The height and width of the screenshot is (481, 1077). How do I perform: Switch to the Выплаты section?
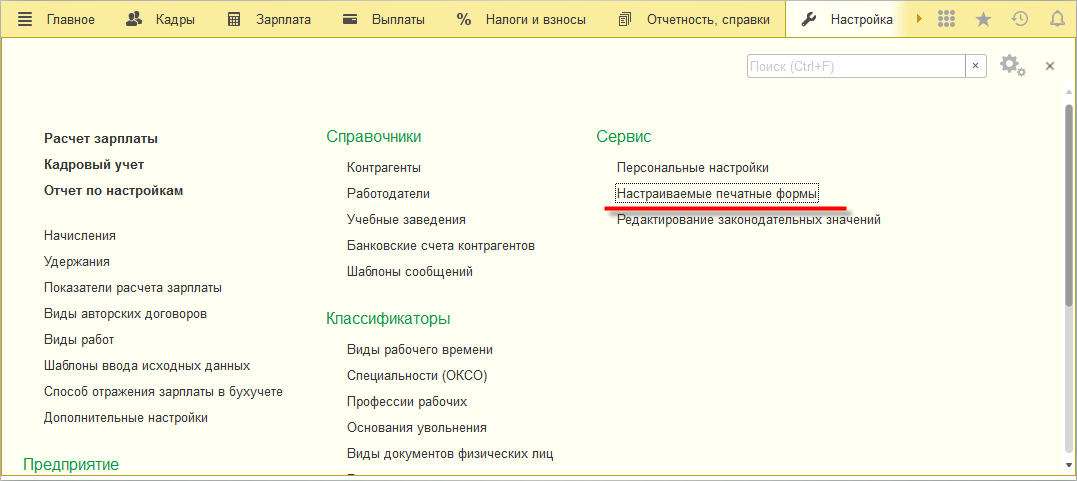click(x=398, y=20)
